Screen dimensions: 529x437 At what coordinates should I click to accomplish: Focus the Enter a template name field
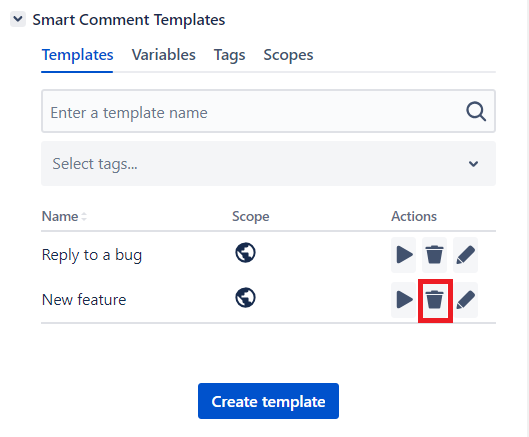pos(268,111)
